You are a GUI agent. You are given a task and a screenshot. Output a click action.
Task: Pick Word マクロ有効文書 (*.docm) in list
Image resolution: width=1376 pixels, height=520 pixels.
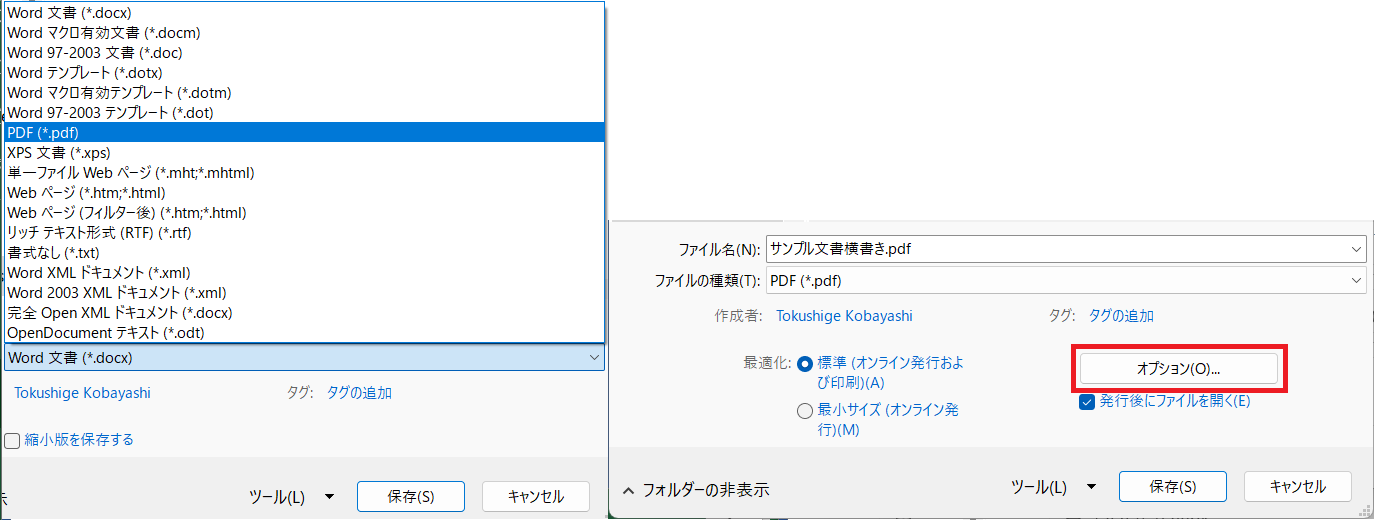103,32
